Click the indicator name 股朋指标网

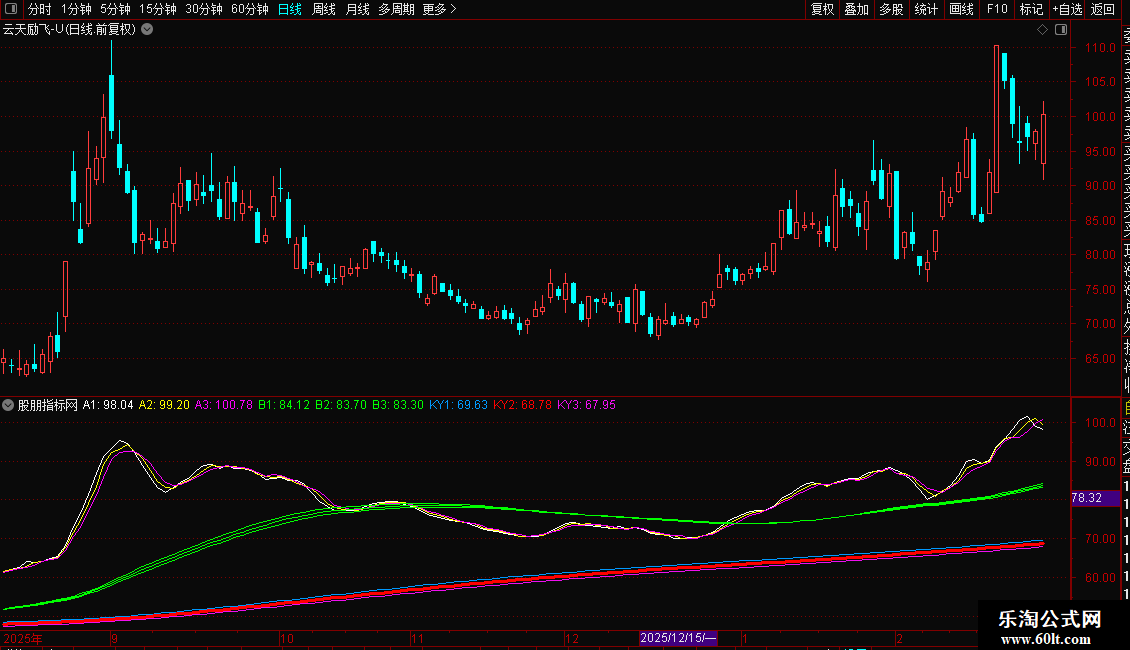48,405
